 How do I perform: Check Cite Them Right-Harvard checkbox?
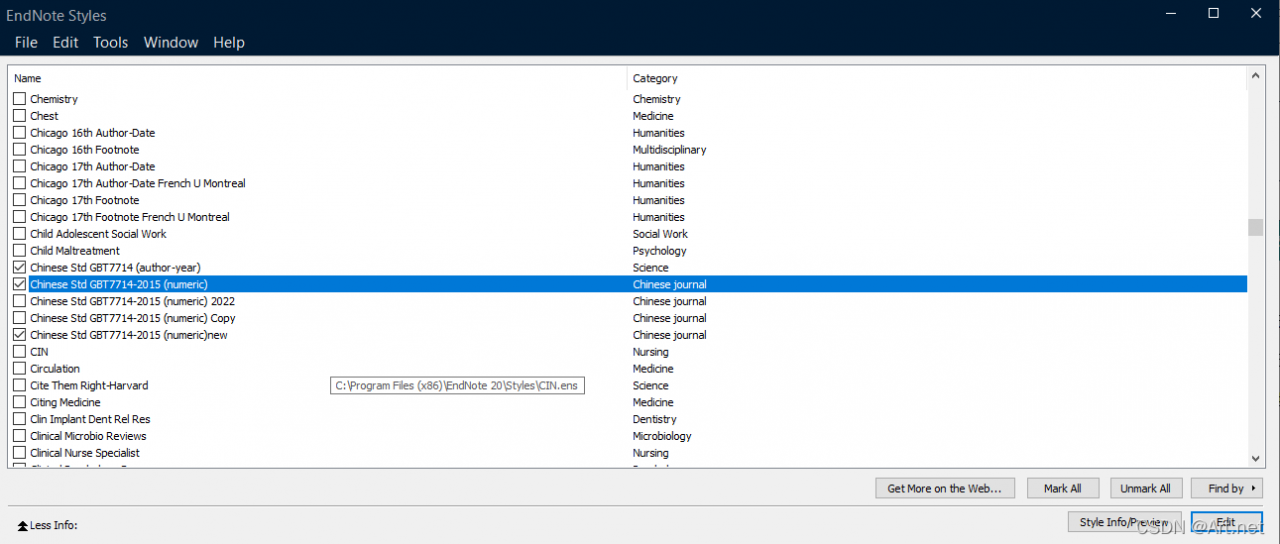[19, 386]
